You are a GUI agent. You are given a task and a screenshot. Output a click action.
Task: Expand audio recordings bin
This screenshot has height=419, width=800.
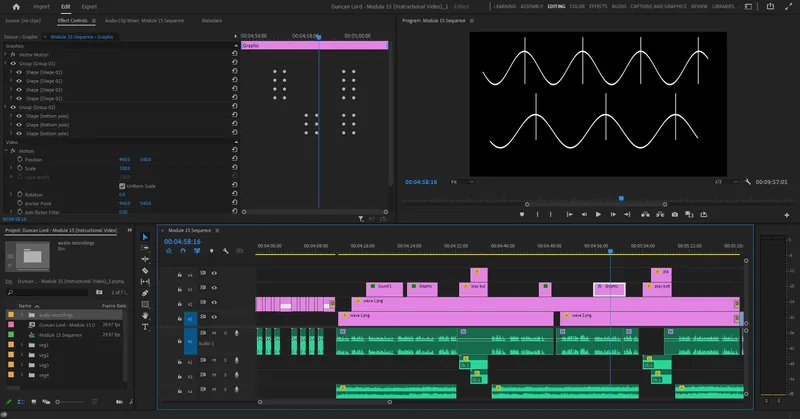pyautogui.click(x=22, y=315)
